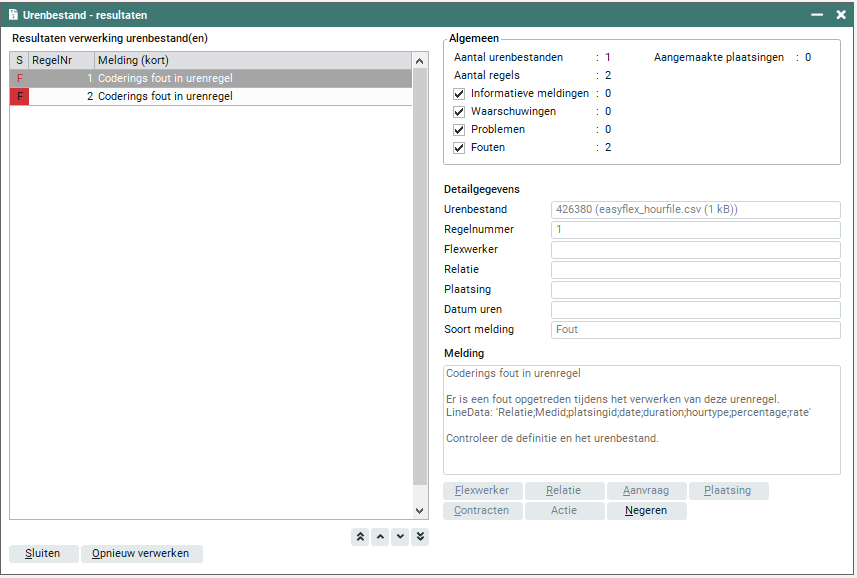Minimize the Urenbestand window
857x578 pixels.
[x=817, y=14]
